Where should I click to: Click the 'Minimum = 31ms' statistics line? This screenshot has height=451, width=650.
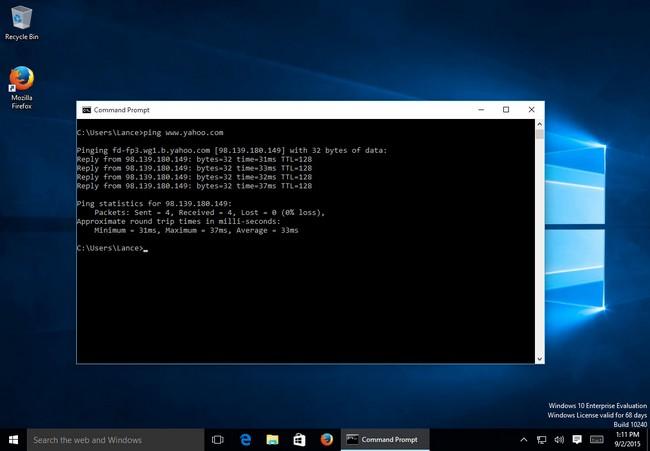[x=196, y=230]
